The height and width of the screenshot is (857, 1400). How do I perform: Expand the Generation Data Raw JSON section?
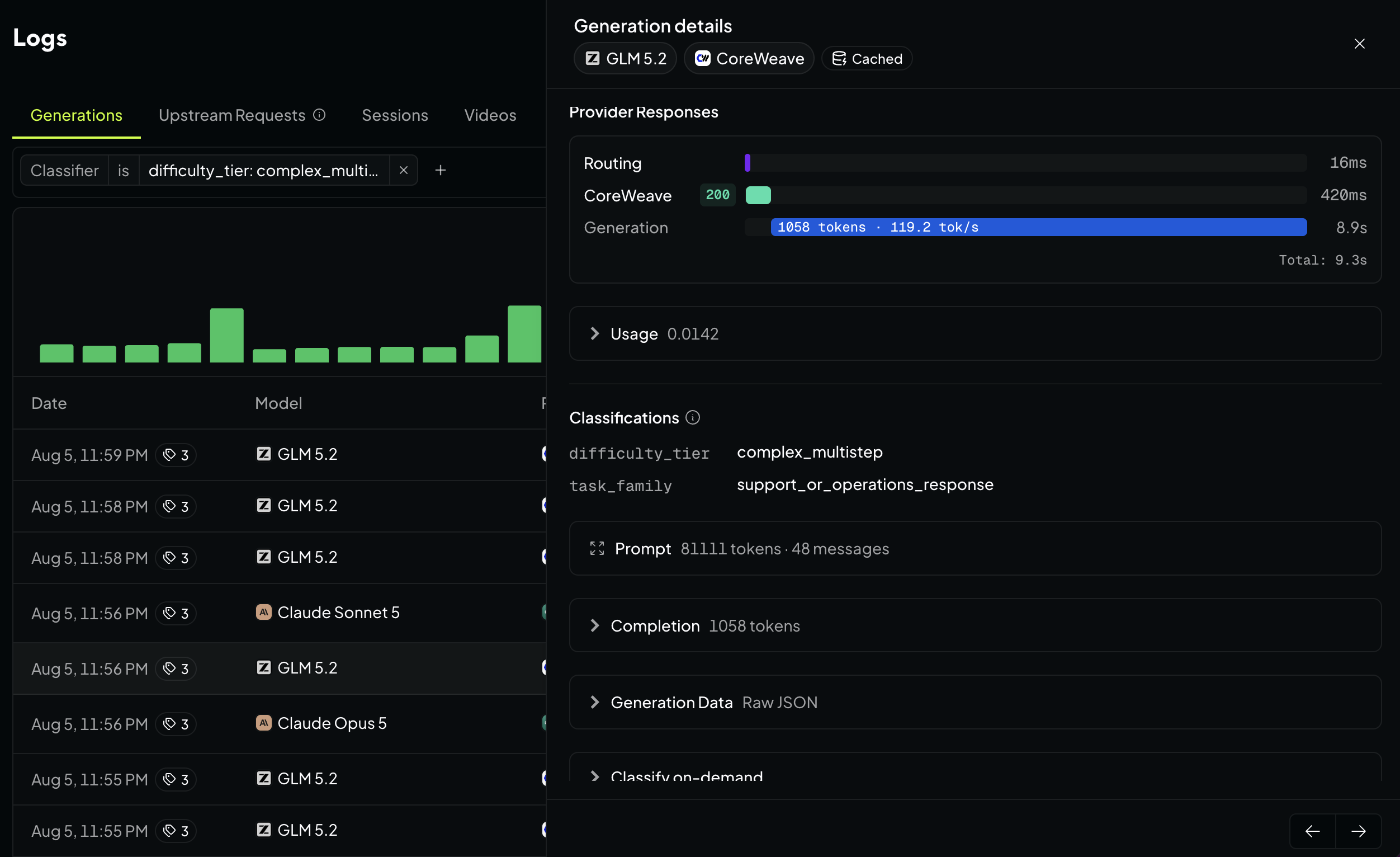pyautogui.click(x=975, y=702)
